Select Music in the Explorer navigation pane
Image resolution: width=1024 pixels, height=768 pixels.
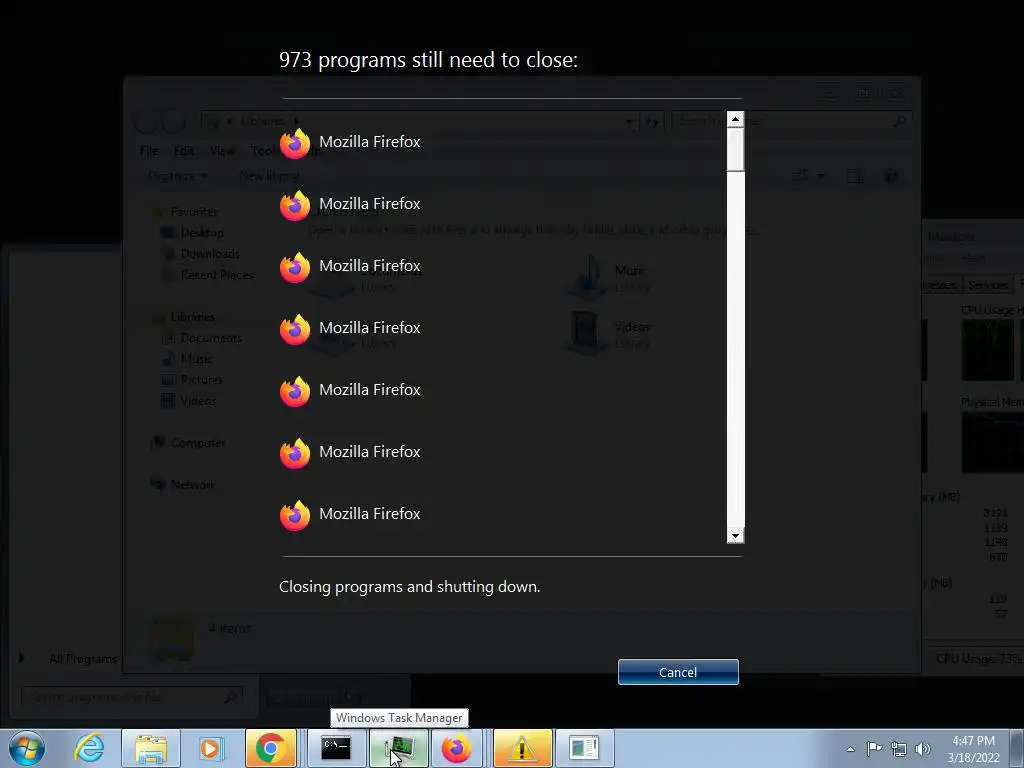click(x=196, y=359)
